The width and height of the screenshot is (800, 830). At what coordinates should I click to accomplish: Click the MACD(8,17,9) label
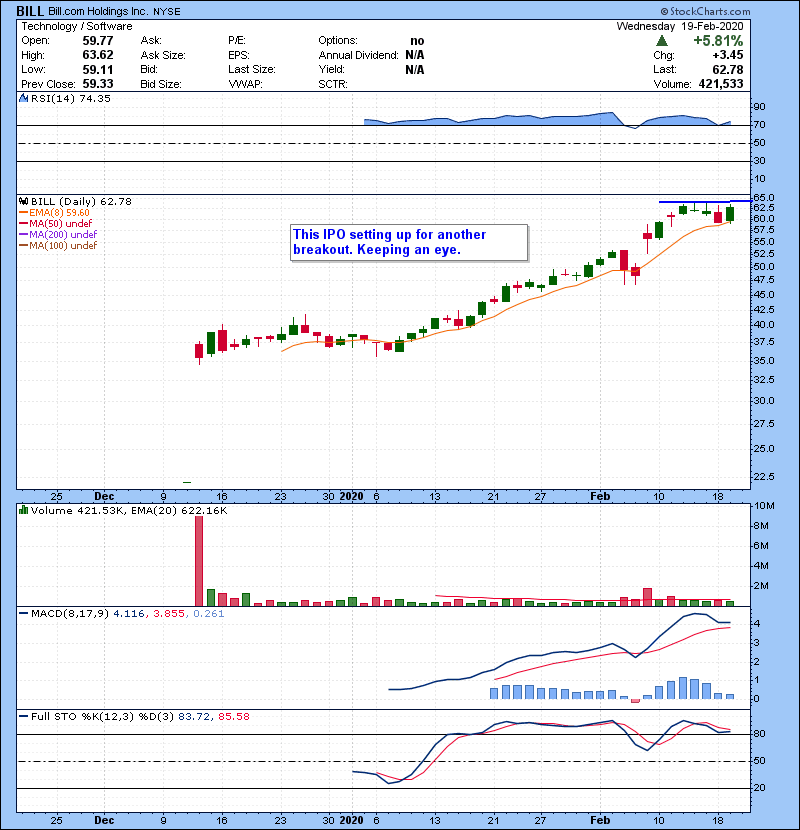[x=69, y=614]
